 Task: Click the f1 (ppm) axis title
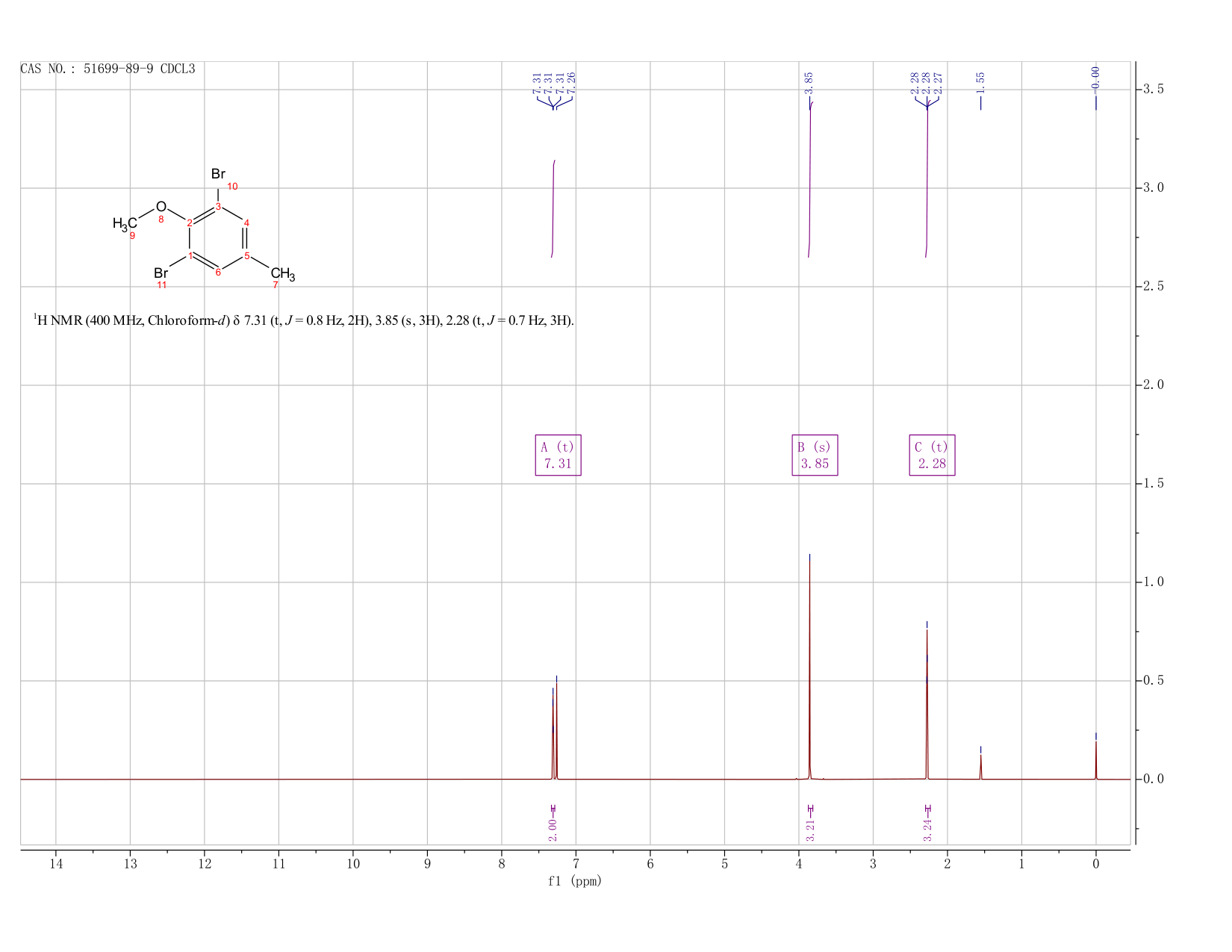[575, 881]
